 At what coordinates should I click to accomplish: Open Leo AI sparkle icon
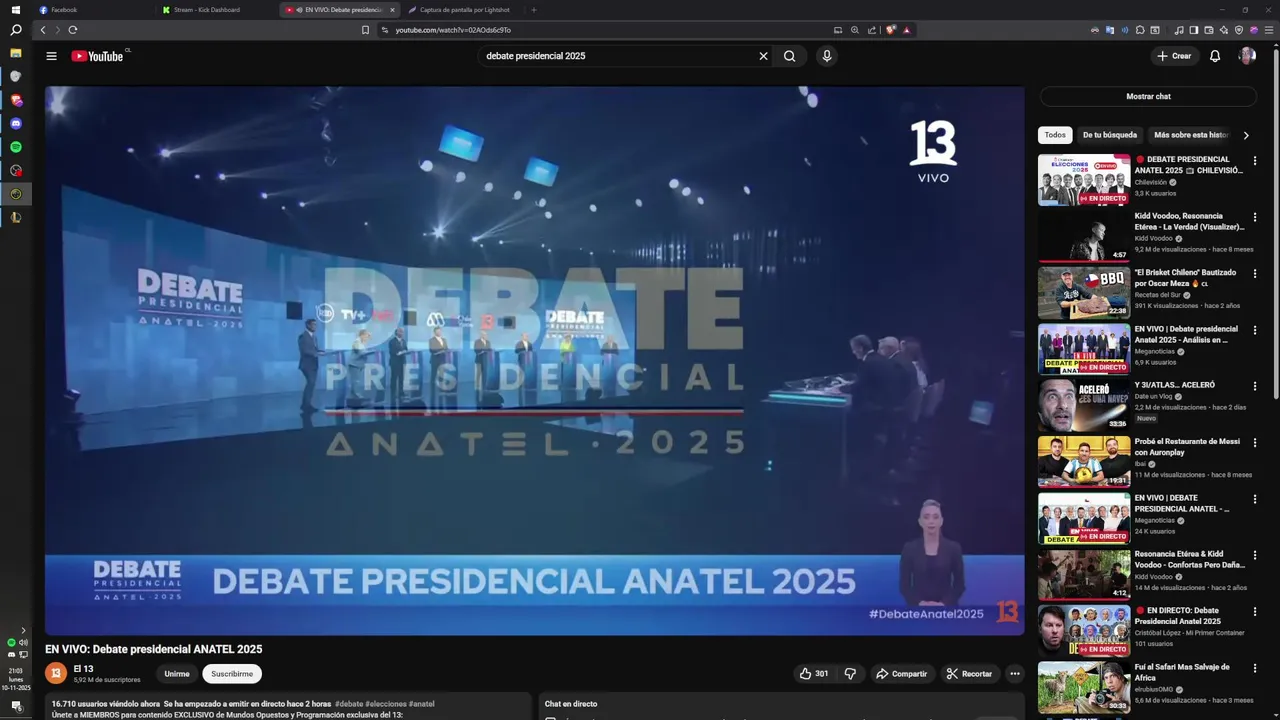1224,30
